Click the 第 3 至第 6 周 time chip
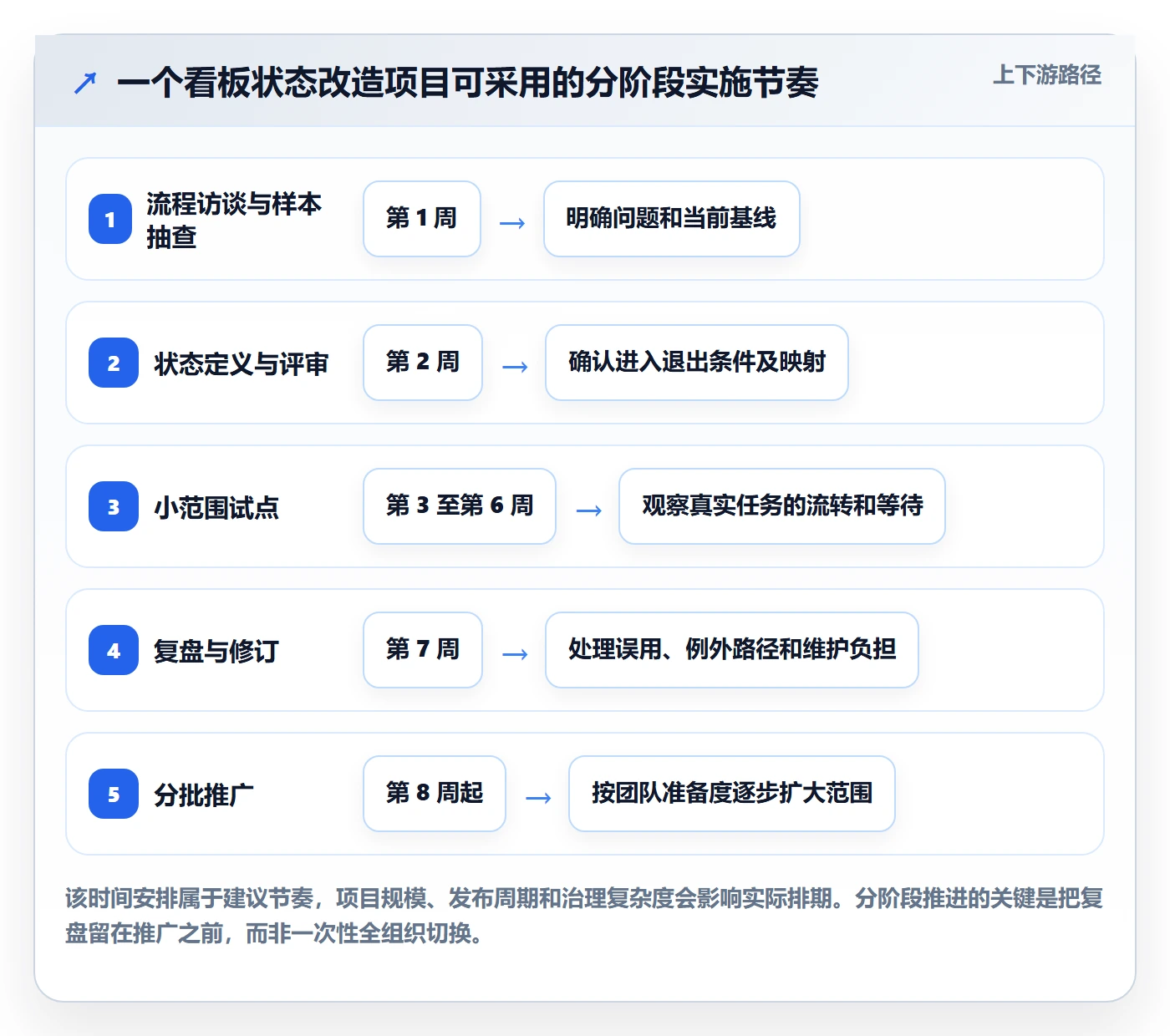 point(460,506)
